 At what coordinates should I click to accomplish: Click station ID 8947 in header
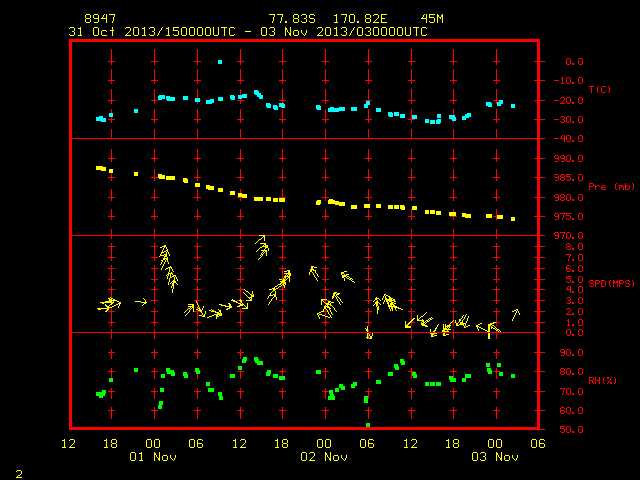tap(100, 19)
